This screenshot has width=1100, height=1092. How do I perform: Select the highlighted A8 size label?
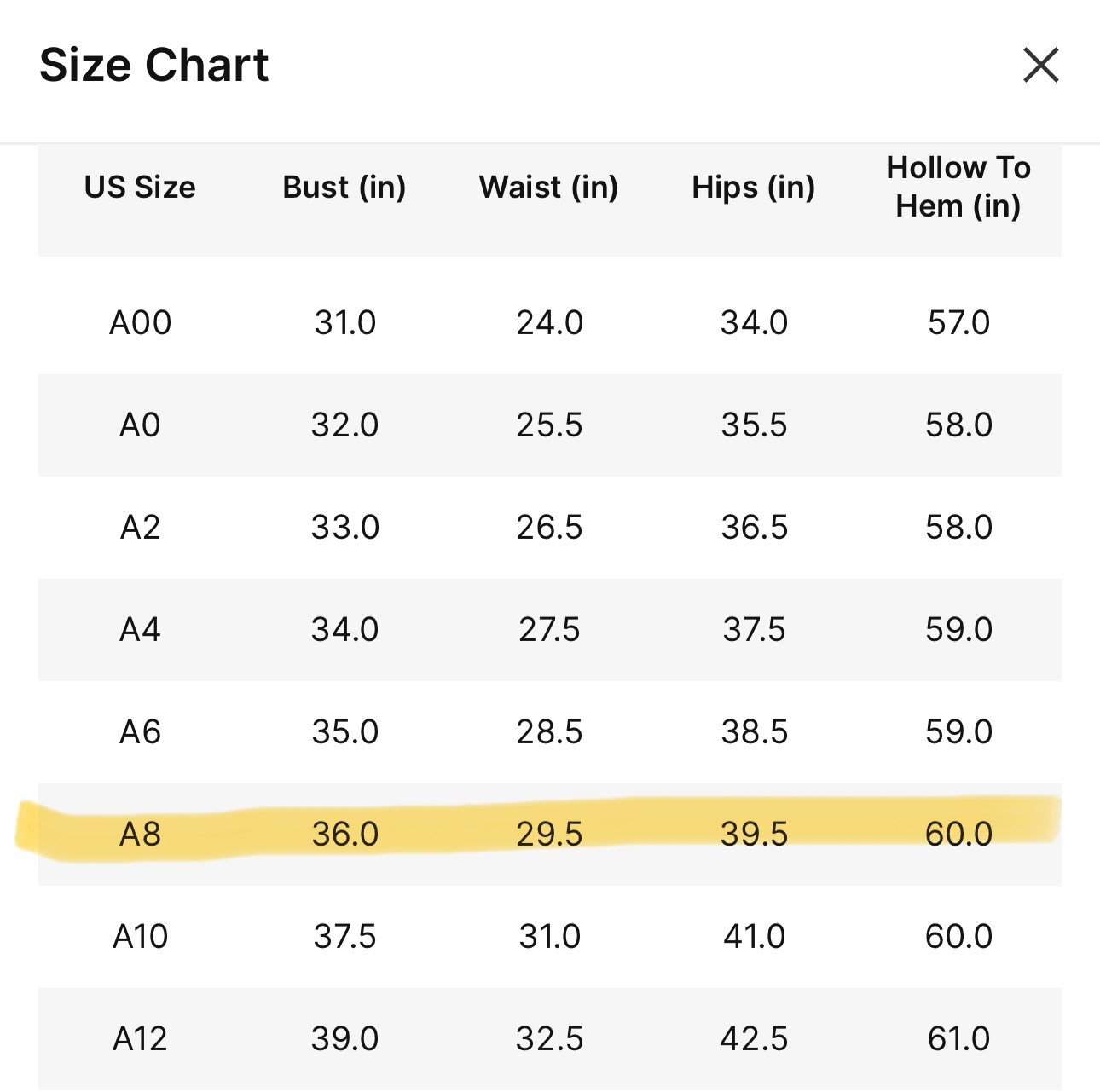pos(140,835)
